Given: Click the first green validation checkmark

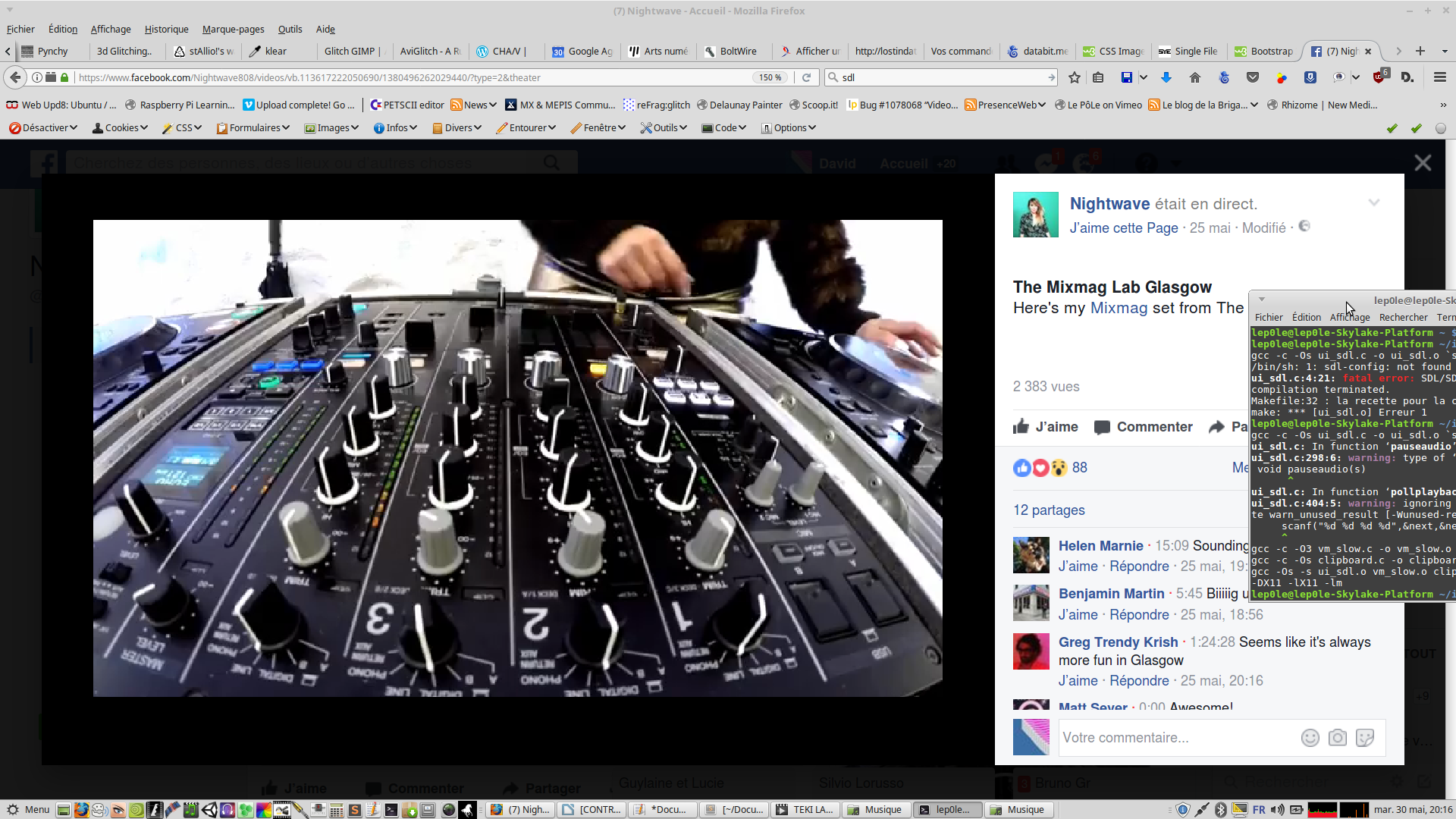Looking at the screenshot, I should 1392,128.
